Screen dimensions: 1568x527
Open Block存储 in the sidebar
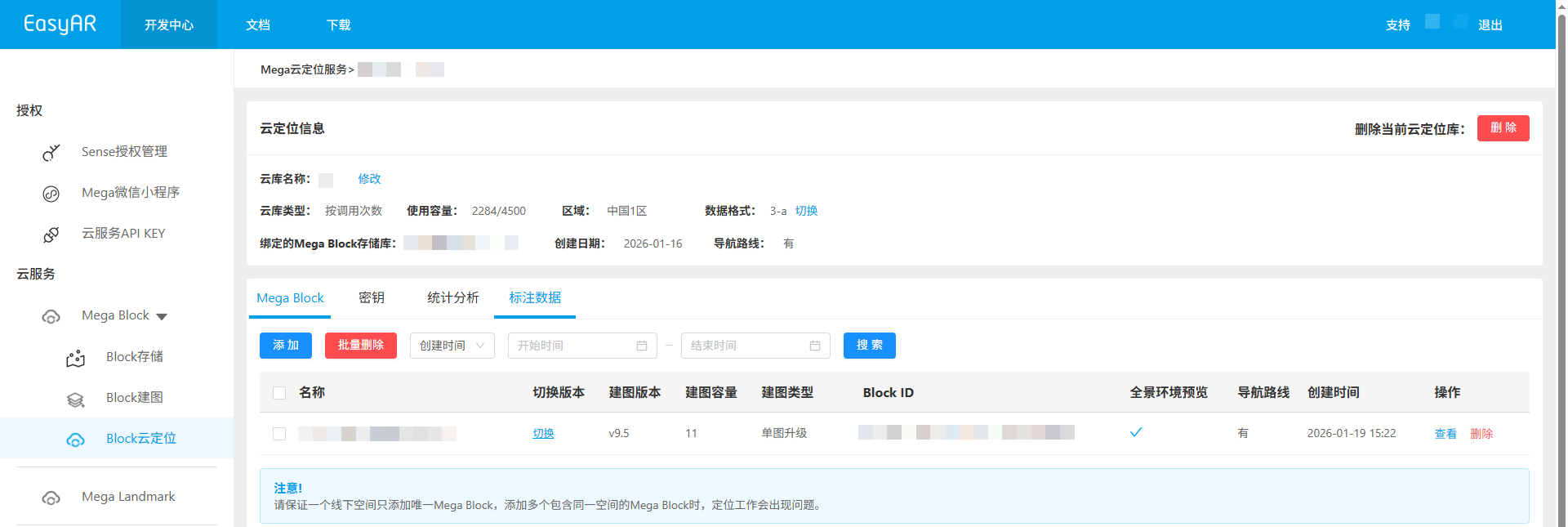[x=135, y=357]
